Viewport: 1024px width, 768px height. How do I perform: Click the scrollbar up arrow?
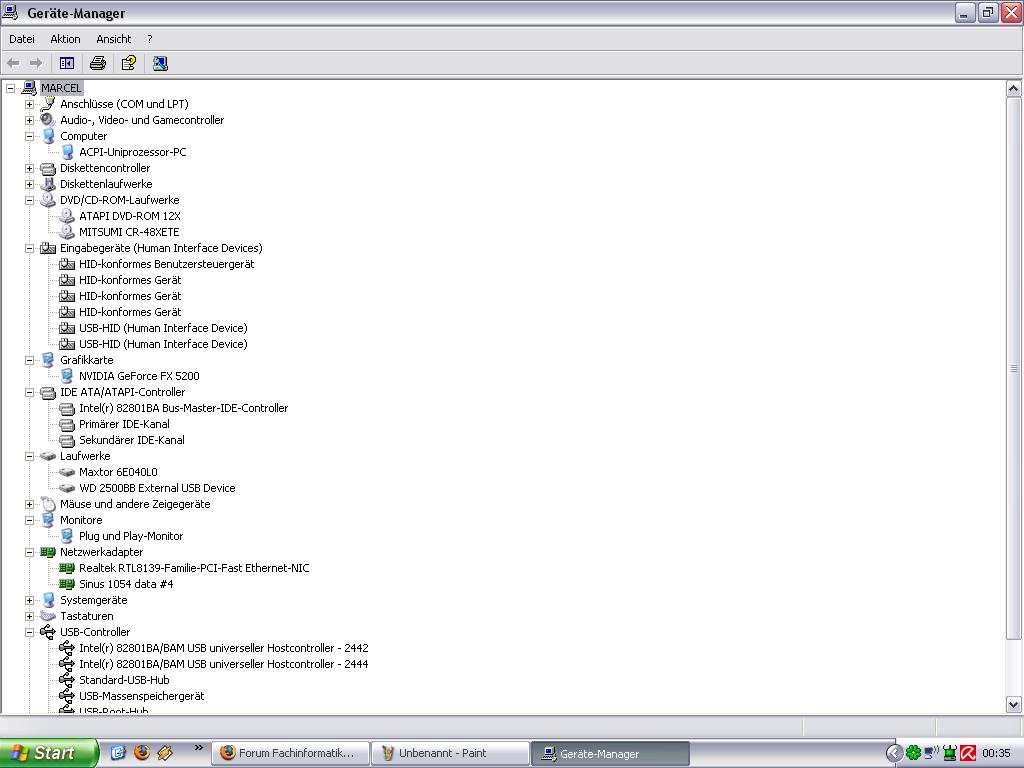coord(1014,88)
